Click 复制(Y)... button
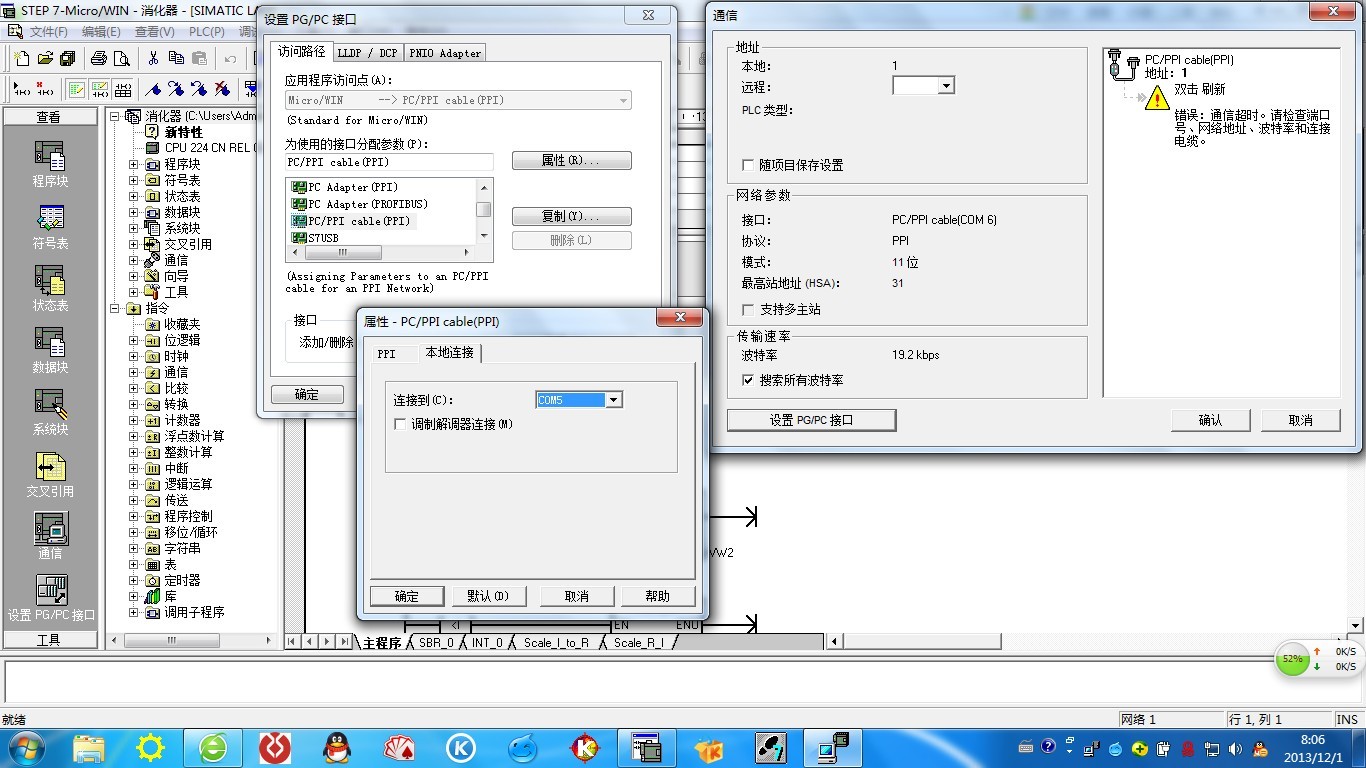 [571, 216]
